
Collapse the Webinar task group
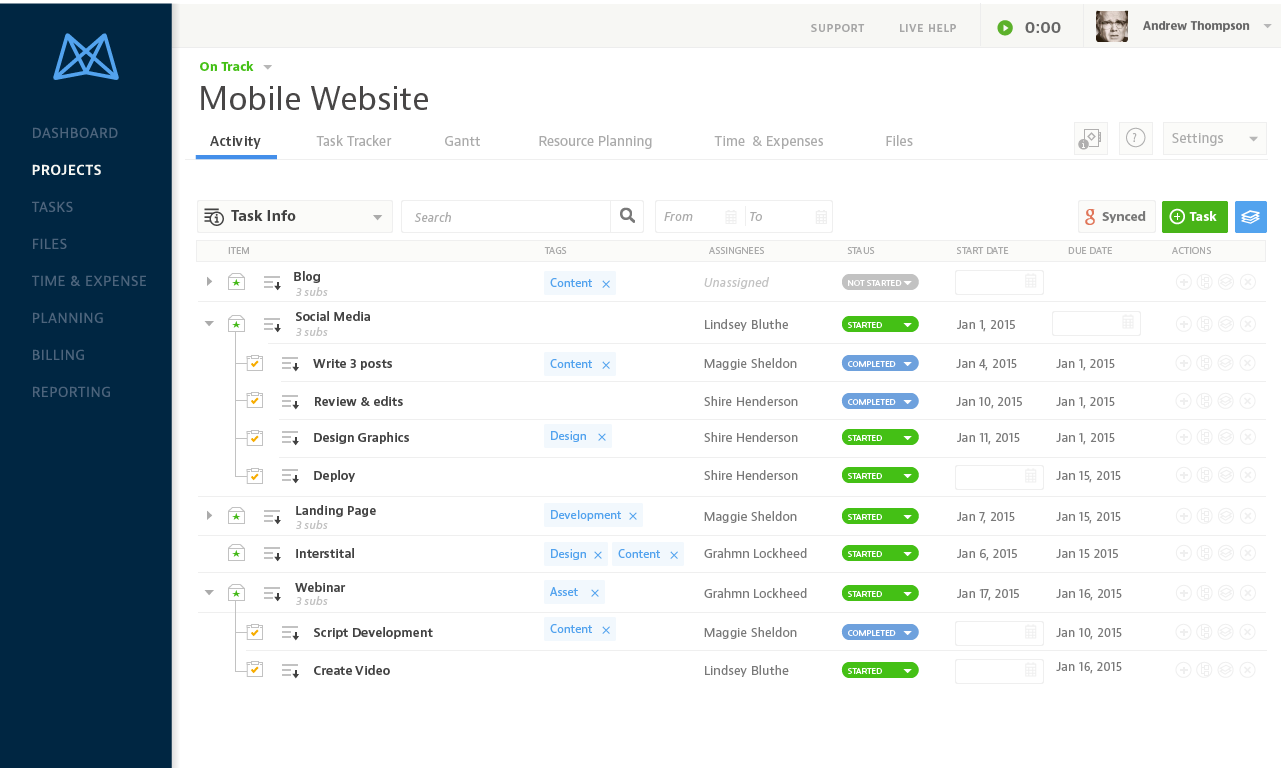[209, 592]
